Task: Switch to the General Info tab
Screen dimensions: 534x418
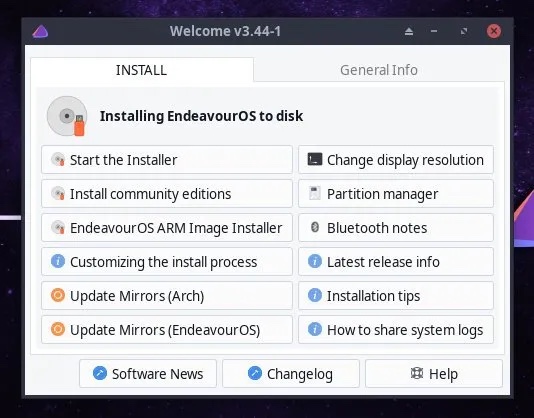Action: pyautogui.click(x=379, y=70)
